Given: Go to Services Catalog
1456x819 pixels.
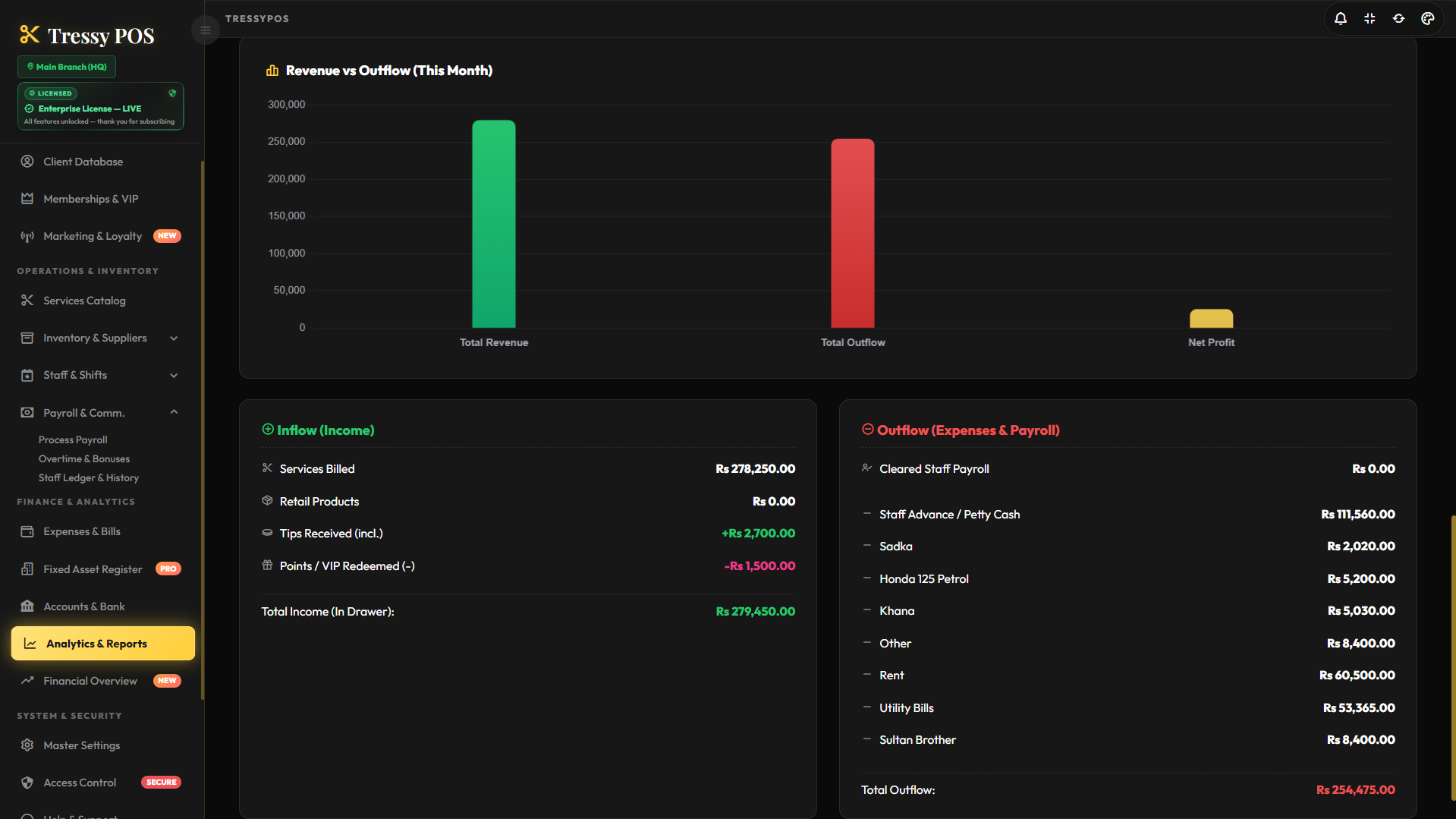Looking at the screenshot, I should [103, 301].
